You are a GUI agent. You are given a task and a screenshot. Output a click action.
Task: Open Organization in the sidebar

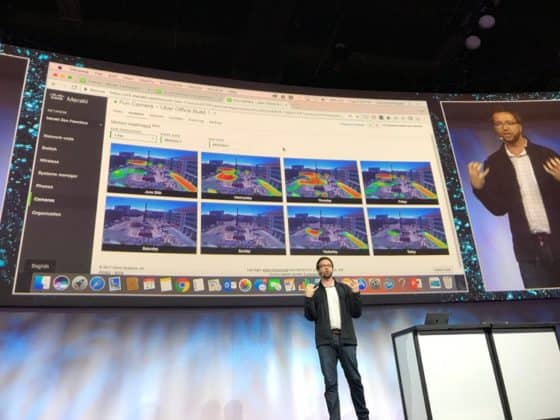pyautogui.click(x=47, y=214)
